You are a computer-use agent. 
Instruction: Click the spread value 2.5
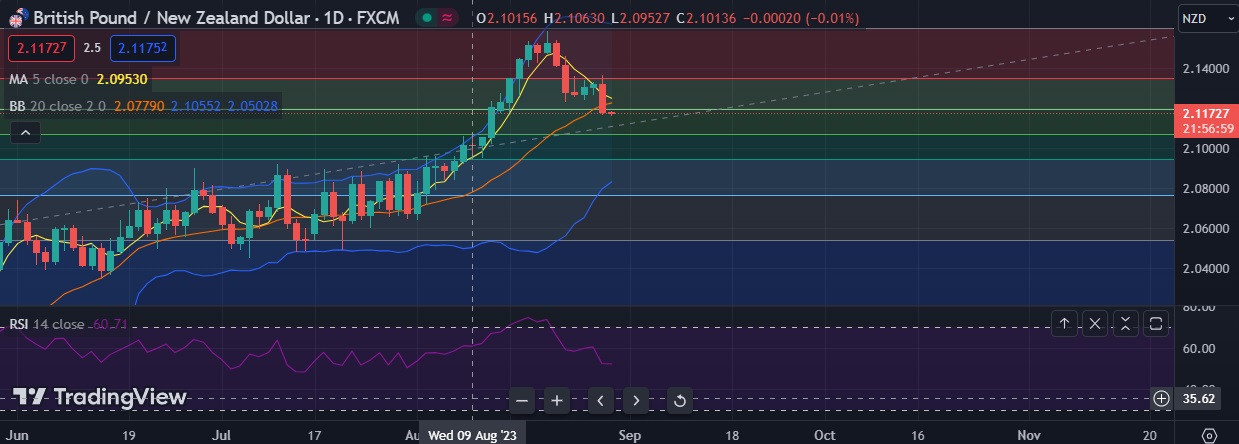(x=92, y=47)
